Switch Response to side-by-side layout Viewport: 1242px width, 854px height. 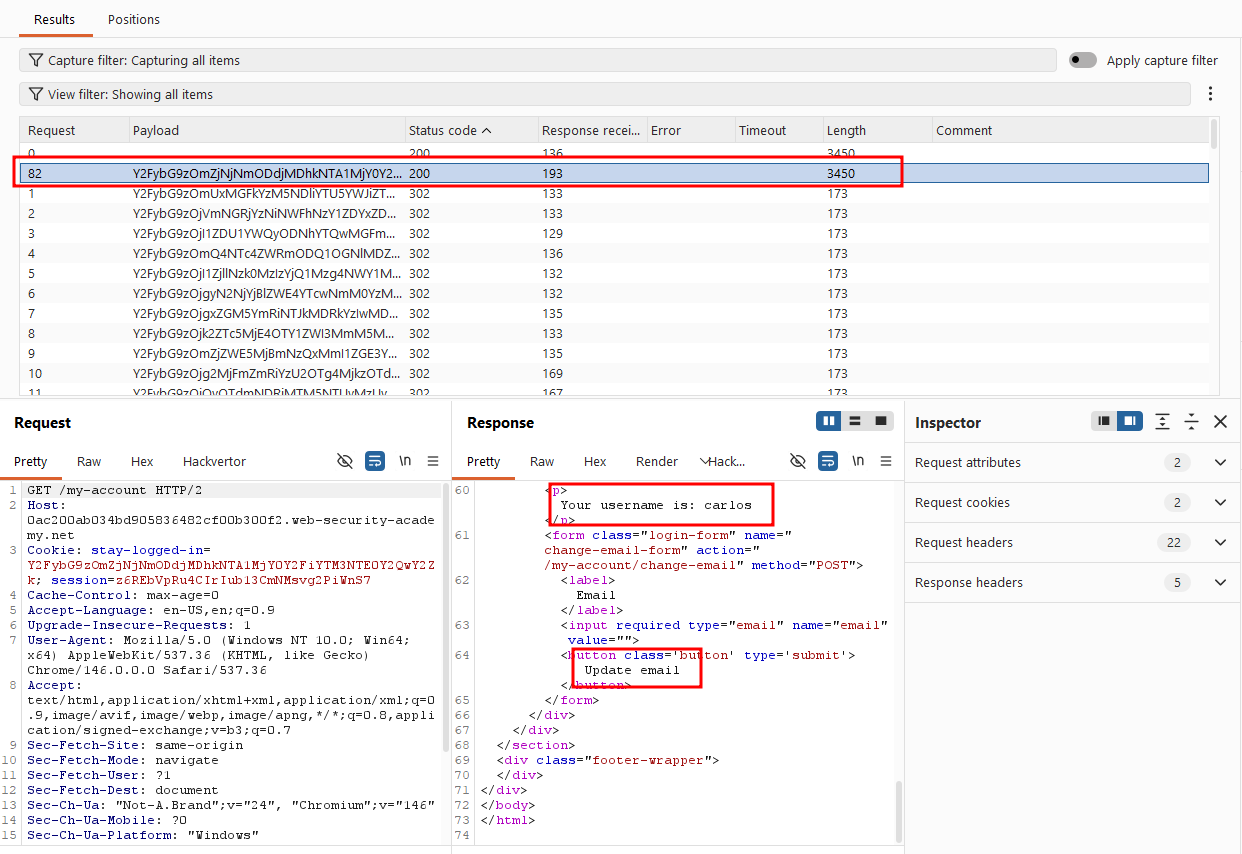point(828,421)
